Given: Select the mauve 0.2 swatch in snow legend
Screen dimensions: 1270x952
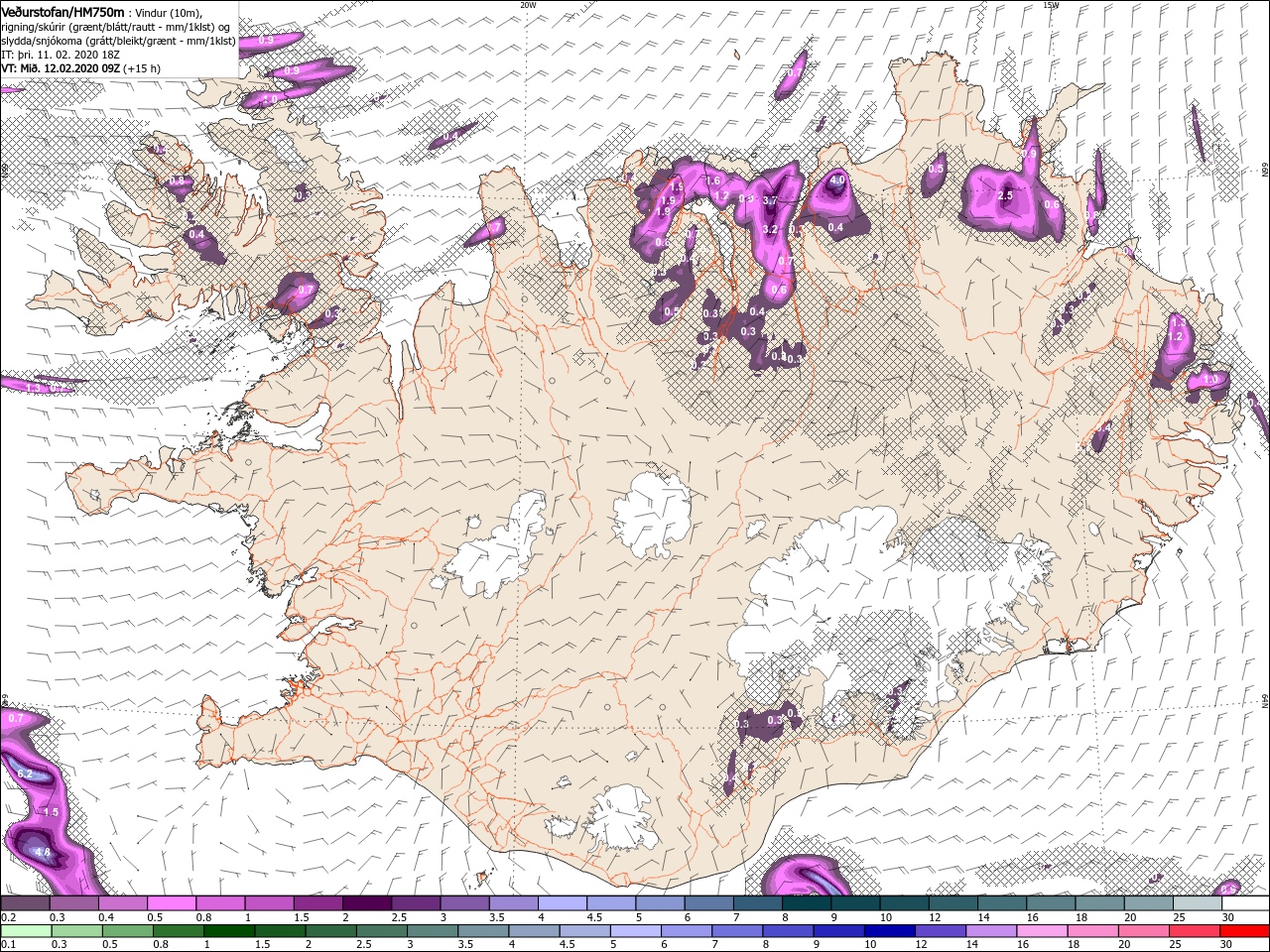Looking at the screenshot, I should tap(24, 903).
